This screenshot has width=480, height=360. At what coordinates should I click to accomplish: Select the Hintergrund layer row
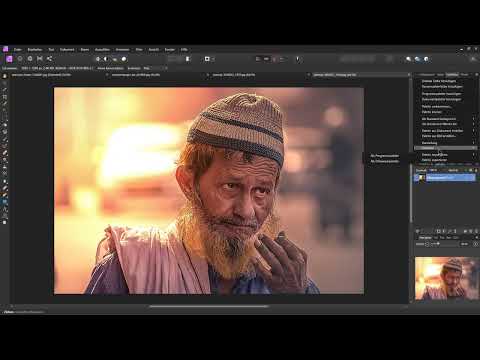[x=445, y=178]
